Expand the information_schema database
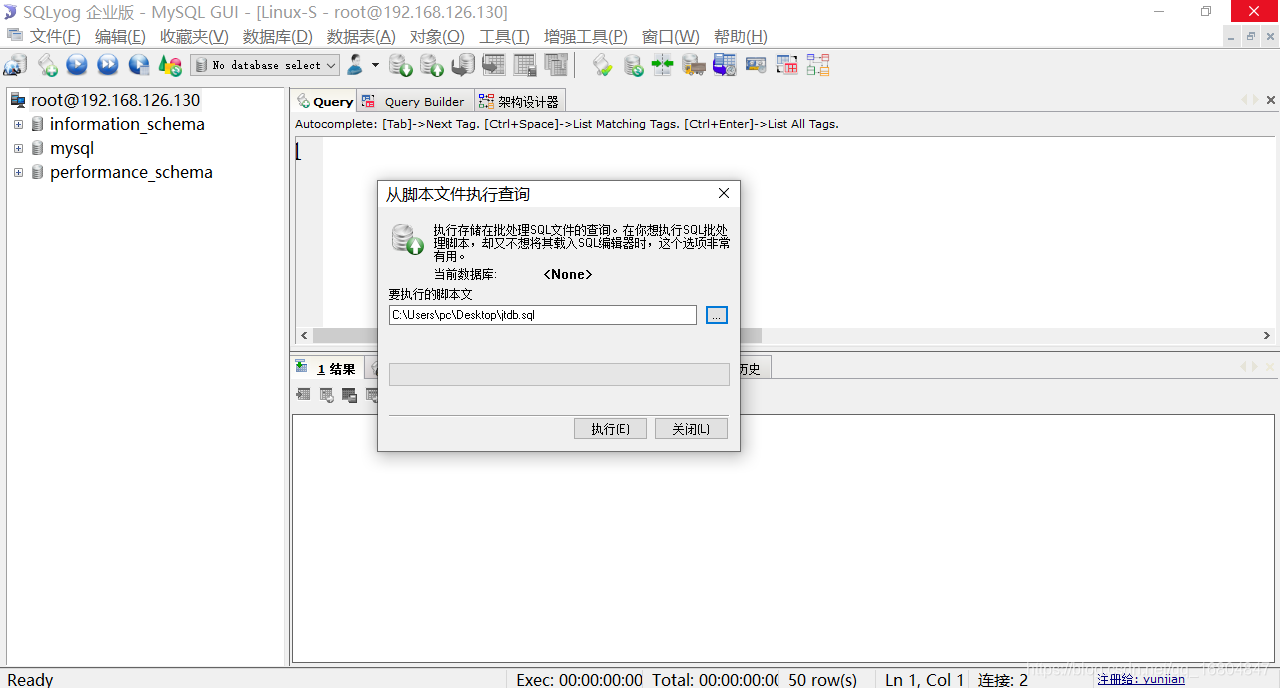Screen dimensions: 1280x688 18,124
